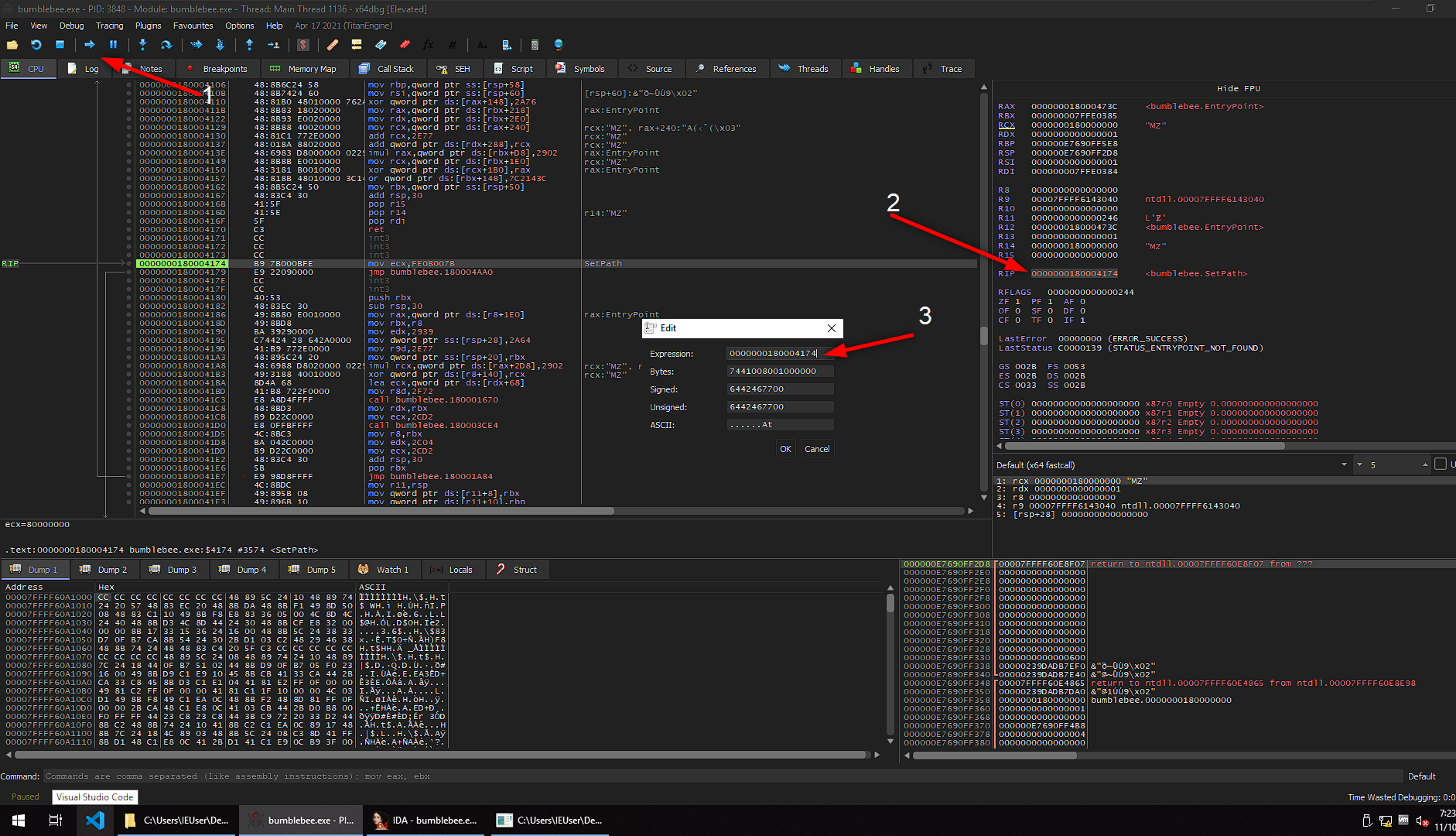Start trace into from the toolbar
This screenshot has height=836, width=1456.
point(196,45)
